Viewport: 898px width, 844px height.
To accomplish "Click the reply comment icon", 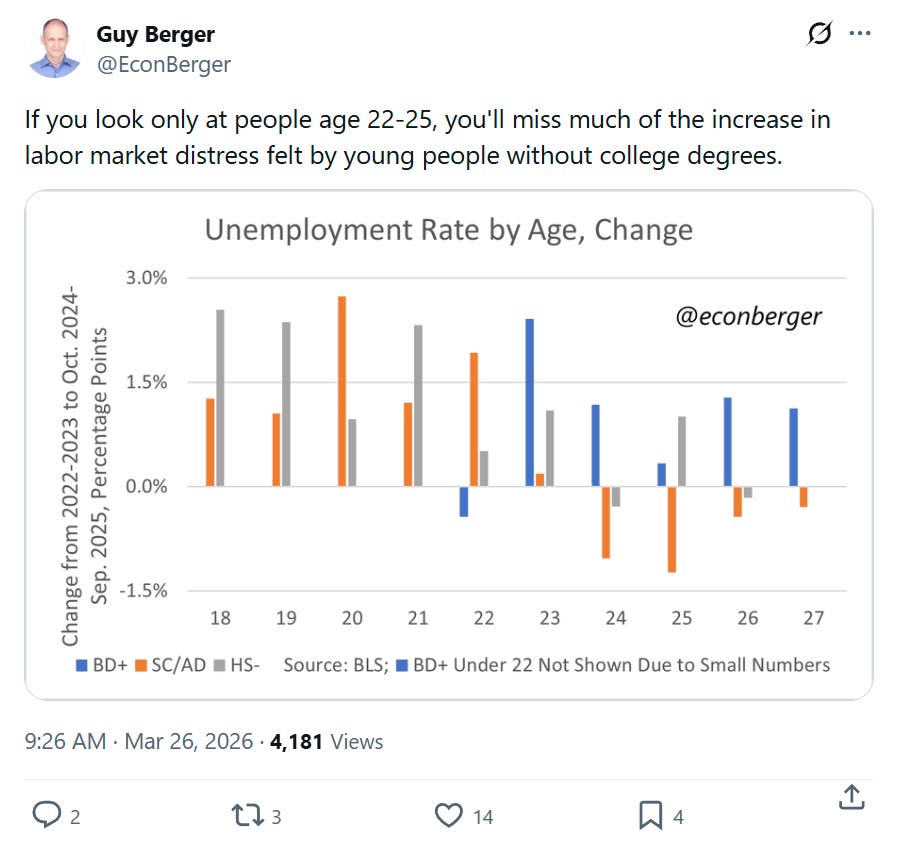I will point(46,814).
